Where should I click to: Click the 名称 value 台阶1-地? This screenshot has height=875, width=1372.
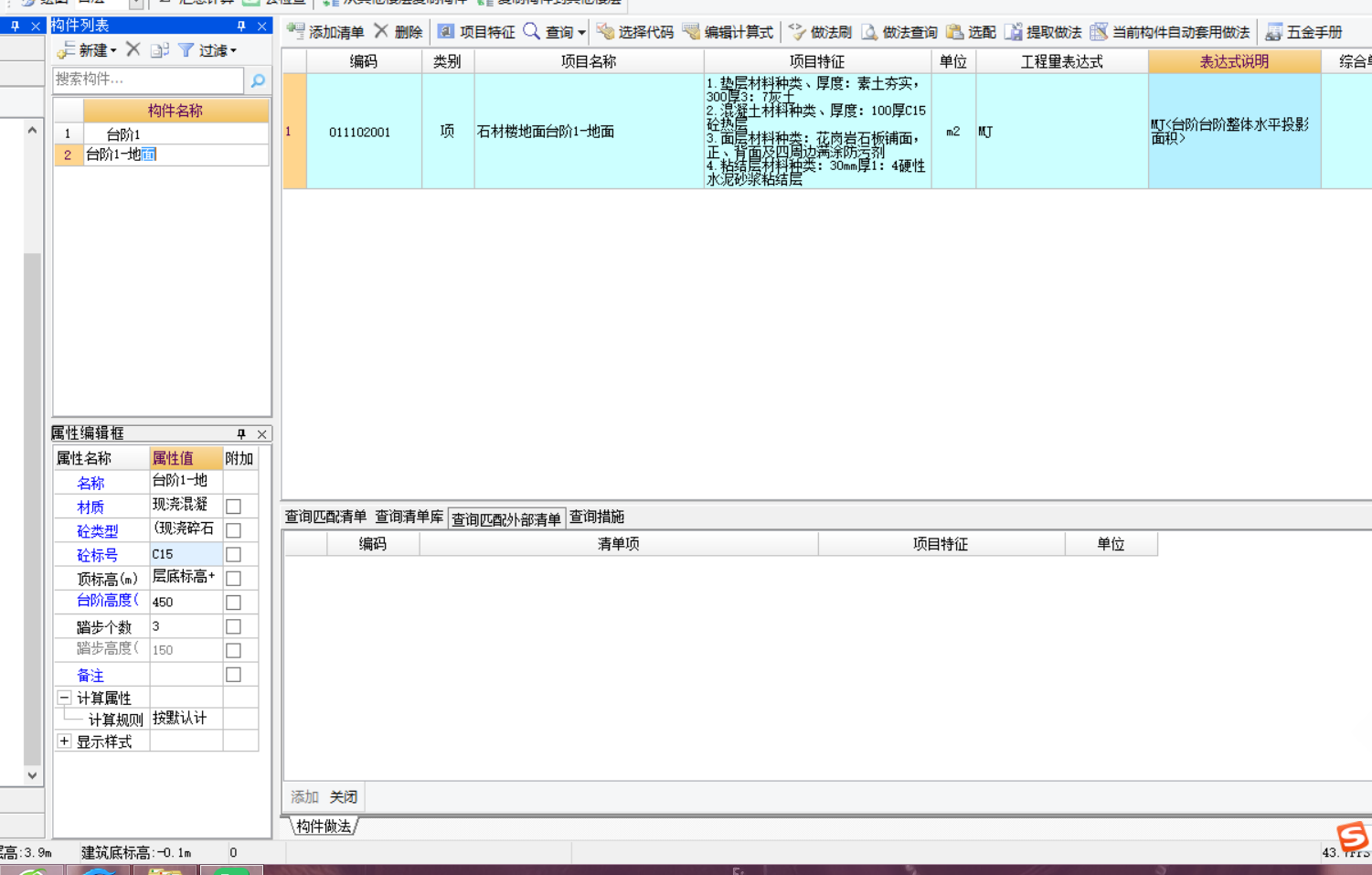click(186, 481)
